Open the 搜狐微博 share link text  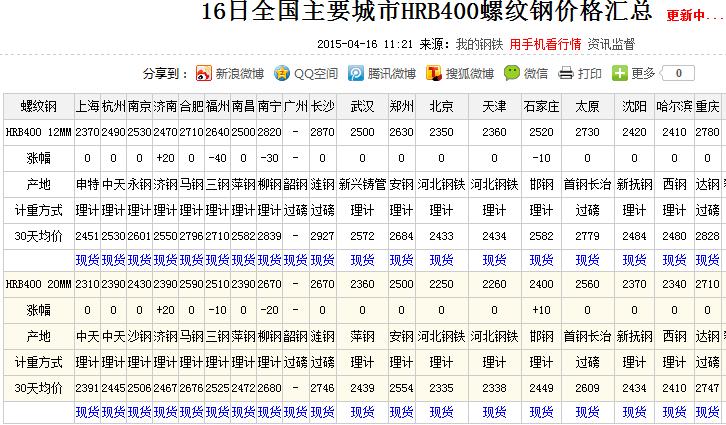[x=469, y=74]
